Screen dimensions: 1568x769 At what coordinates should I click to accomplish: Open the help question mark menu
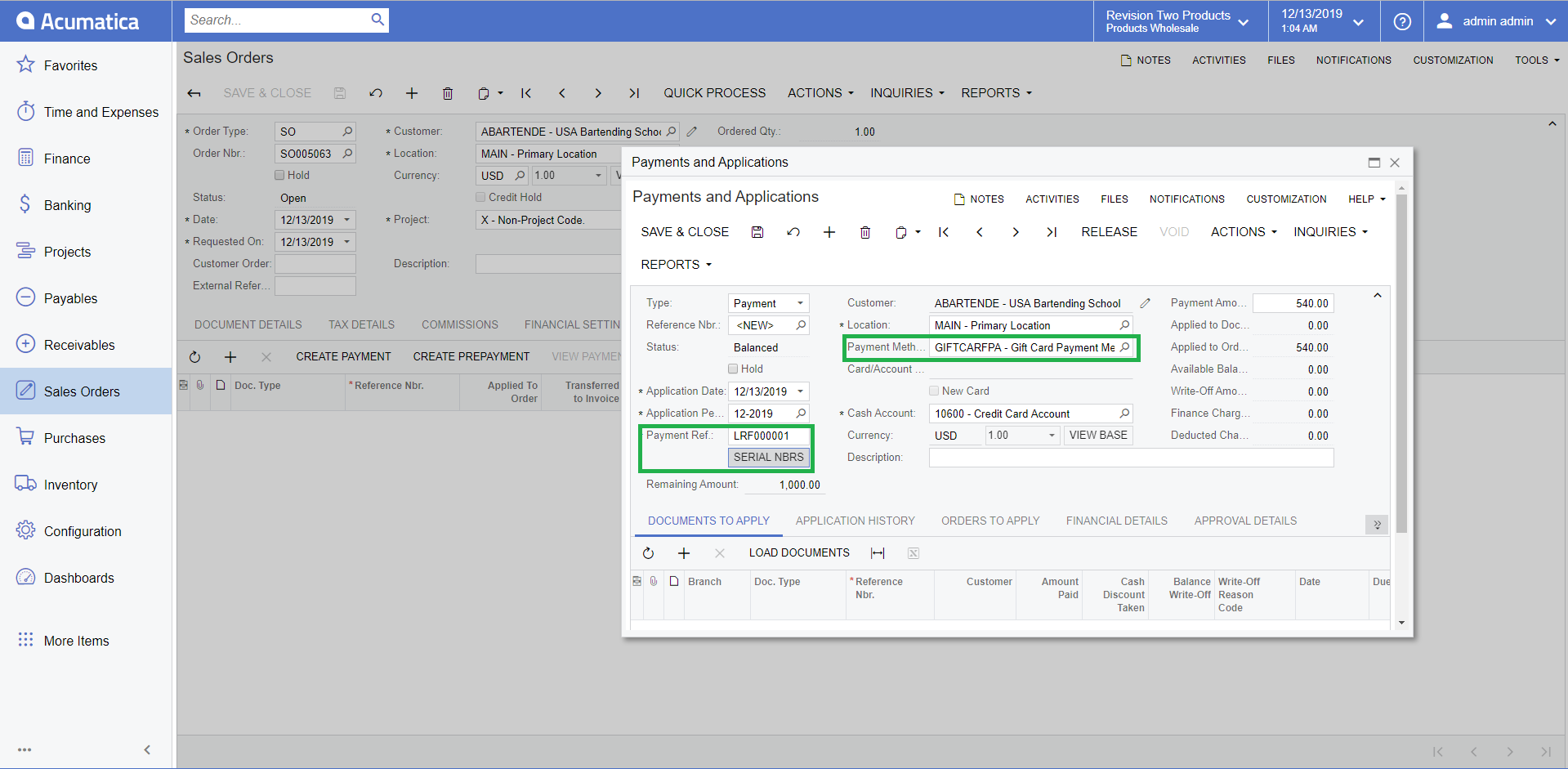[x=1402, y=21]
